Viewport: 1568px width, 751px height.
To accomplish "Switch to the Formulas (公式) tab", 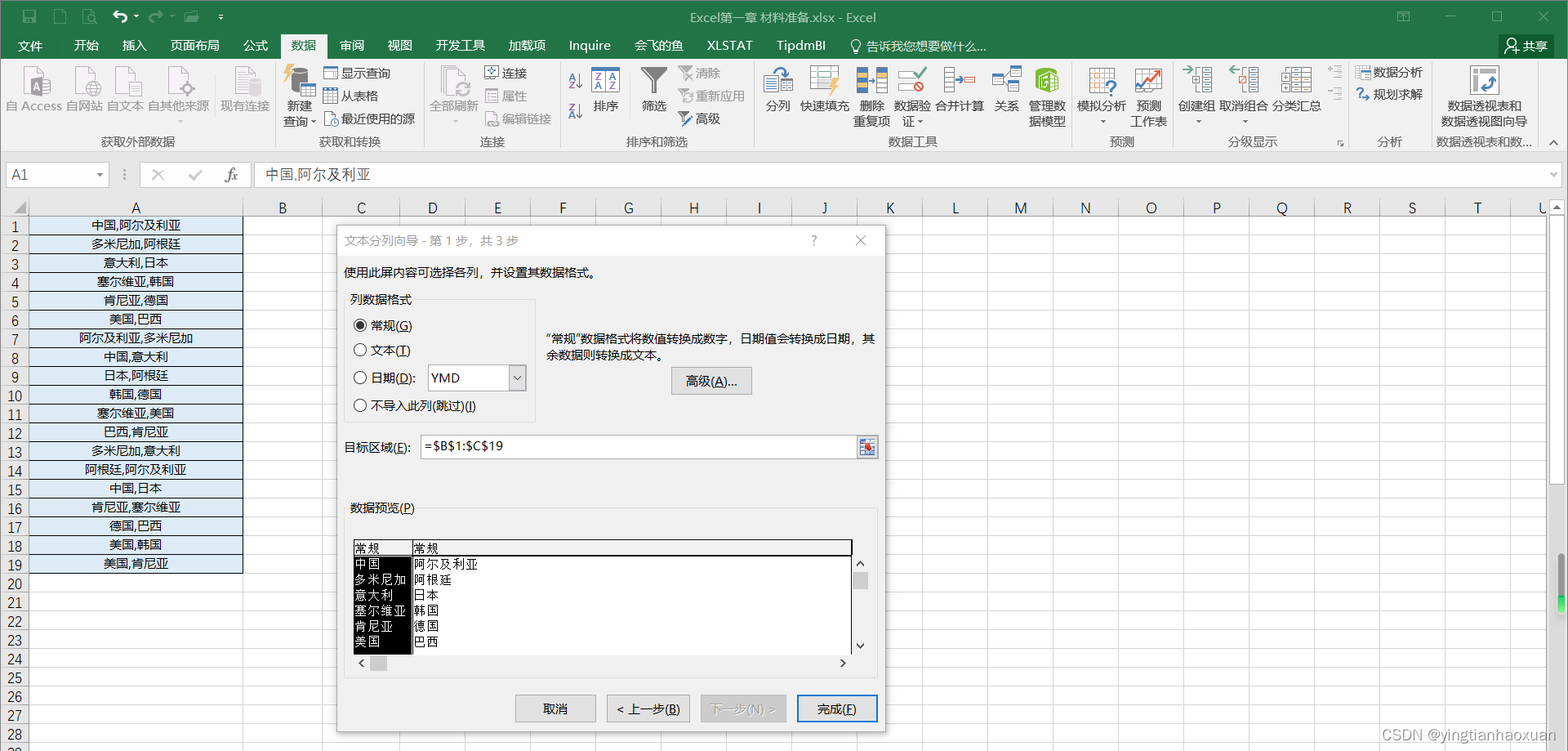I will tap(255, 46).
